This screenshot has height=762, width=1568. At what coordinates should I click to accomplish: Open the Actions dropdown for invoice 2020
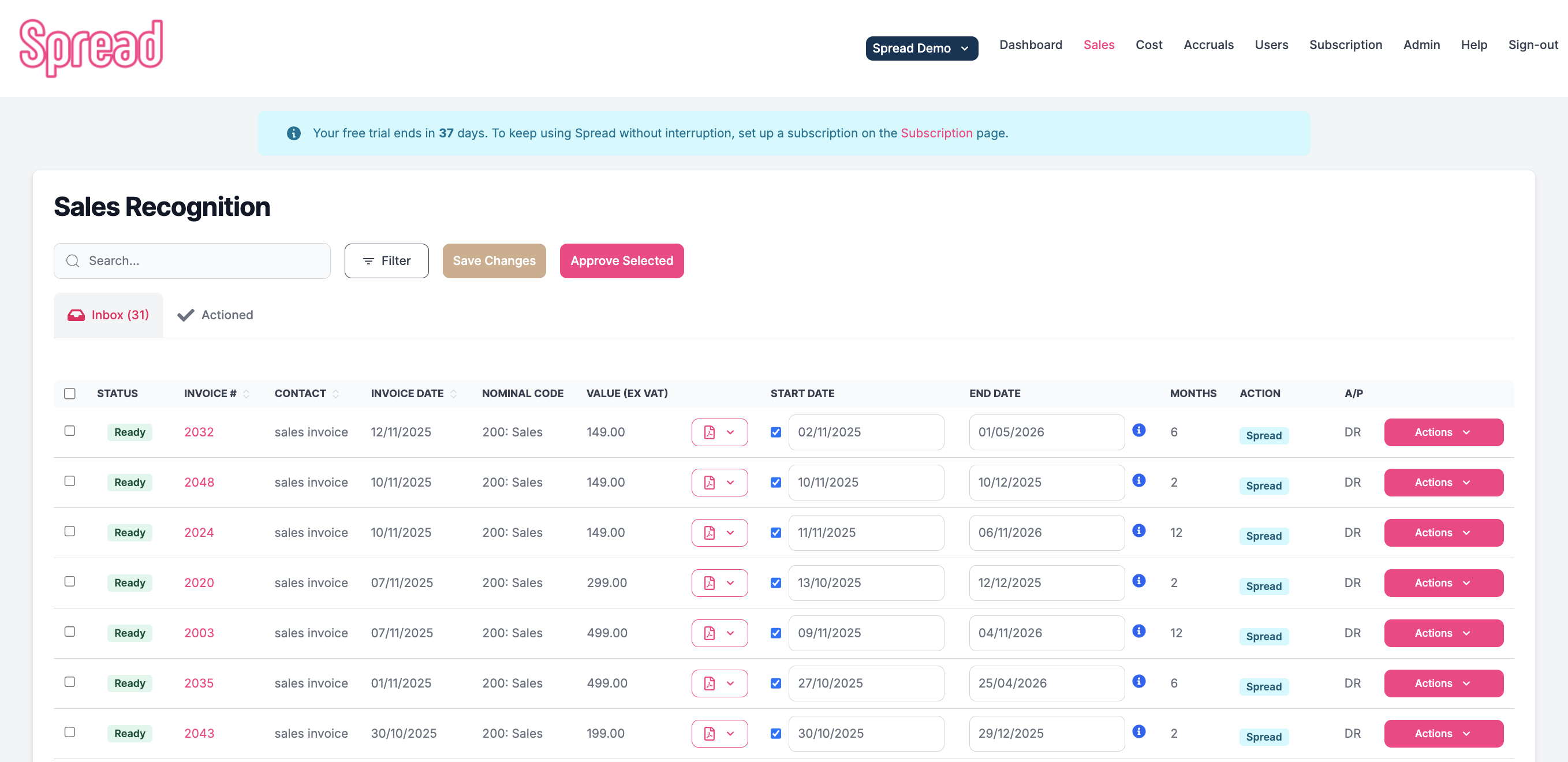1443,582
